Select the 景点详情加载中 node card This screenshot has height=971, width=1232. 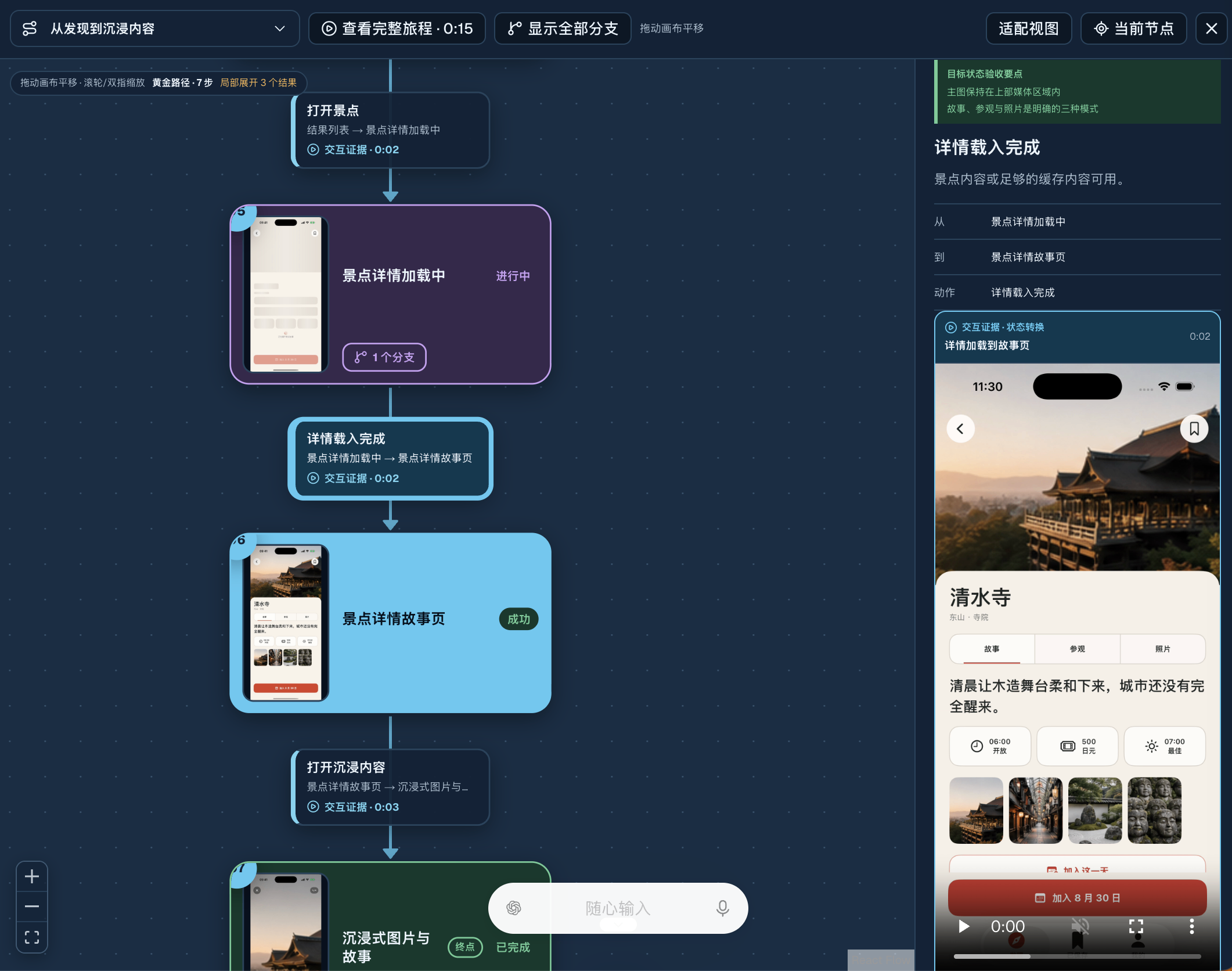point(390,294)
